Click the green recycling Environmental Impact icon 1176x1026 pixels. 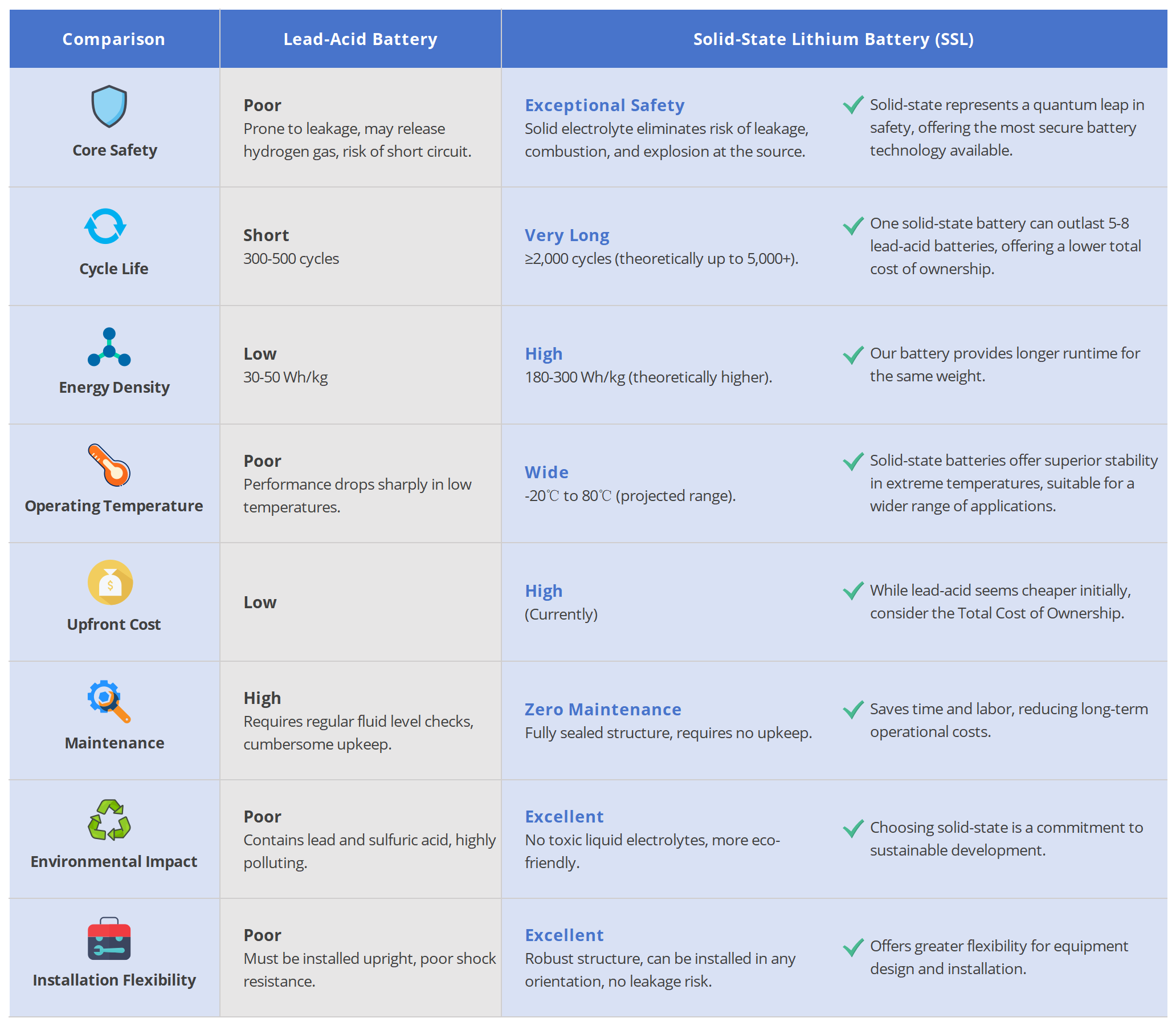coord(109,820)
